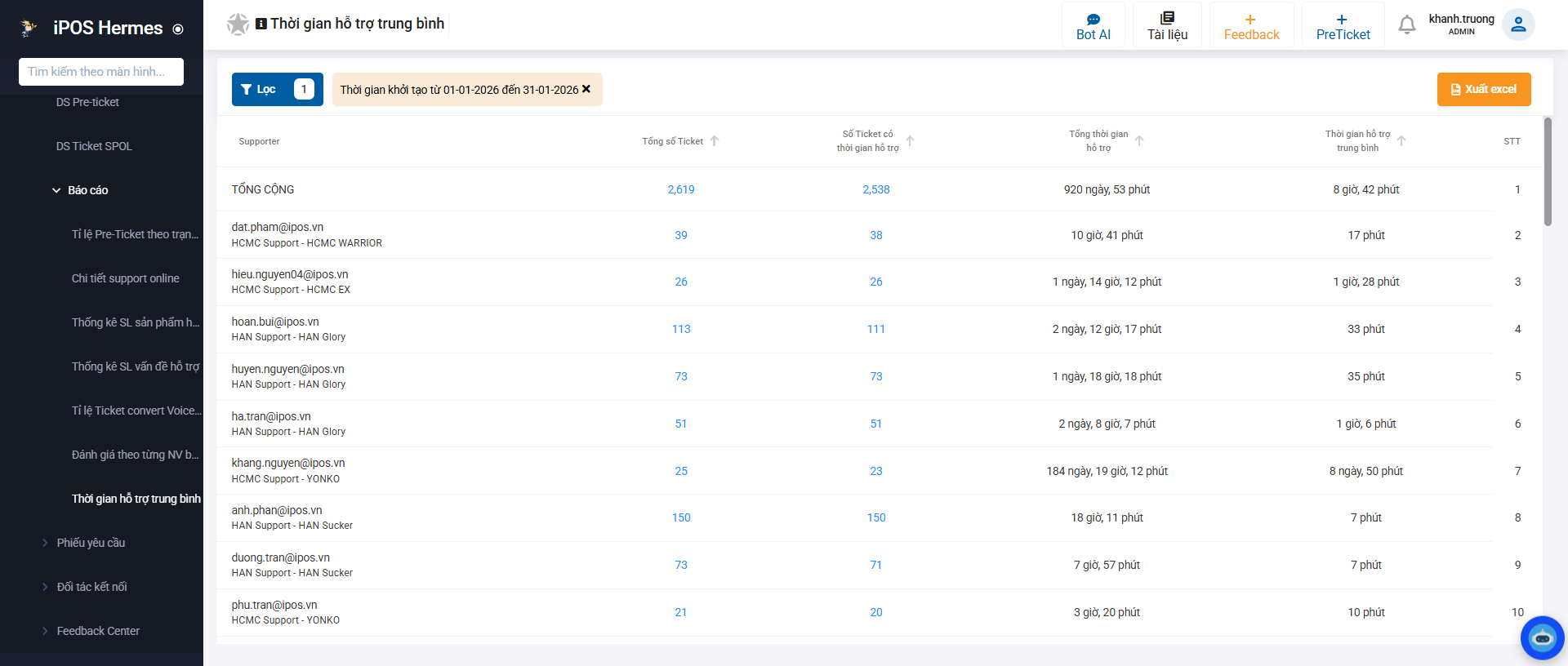Open Tài liệu documents
Image resolution: width=1568 pixels, height=666 pixels.
click(1167, 26)
